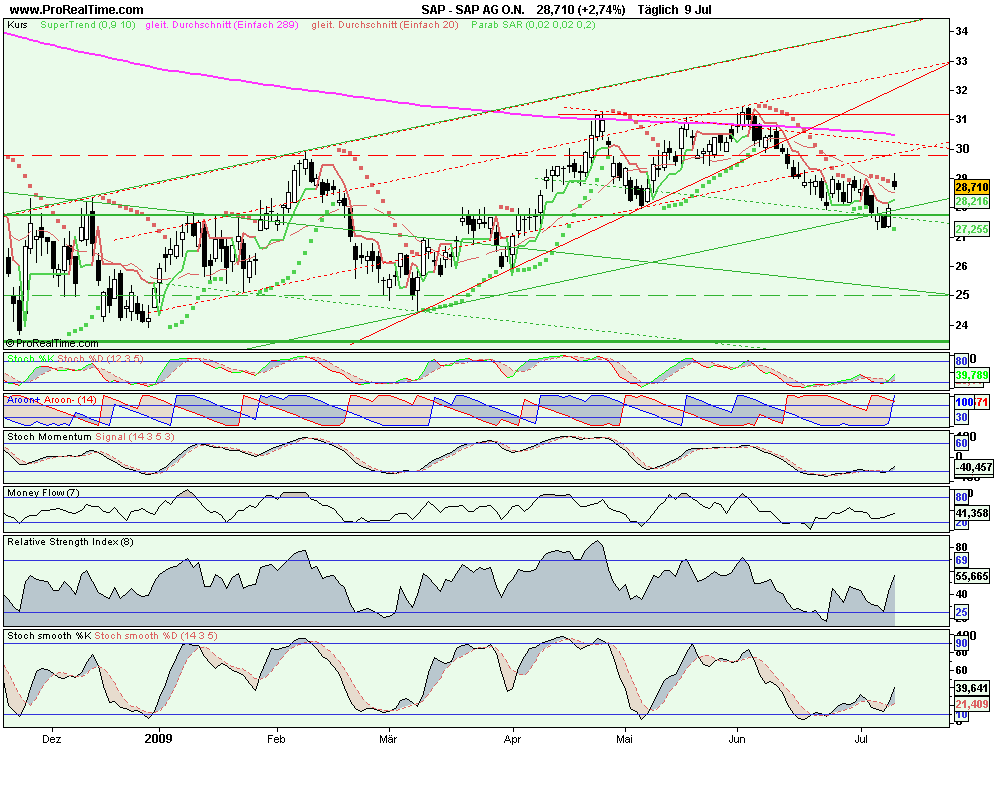
Task: Select gleit. Durchschnitt (Einfach 20) legend entry
Action: point(385,25)
